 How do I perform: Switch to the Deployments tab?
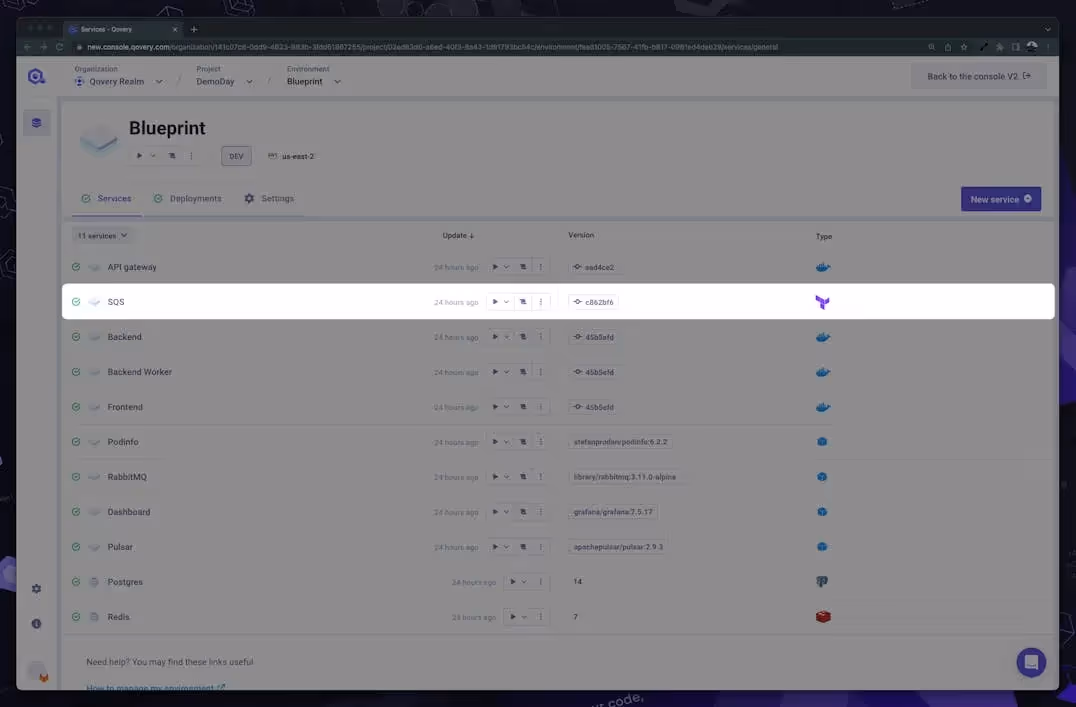coord(188,198)
